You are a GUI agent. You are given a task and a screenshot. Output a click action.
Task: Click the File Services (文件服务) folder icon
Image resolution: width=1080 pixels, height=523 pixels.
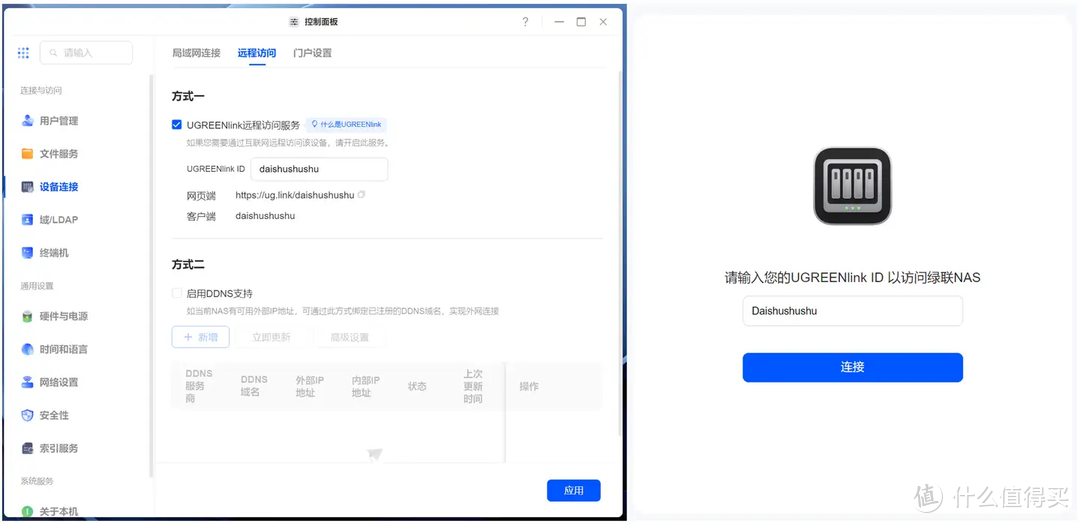(28, 154)
